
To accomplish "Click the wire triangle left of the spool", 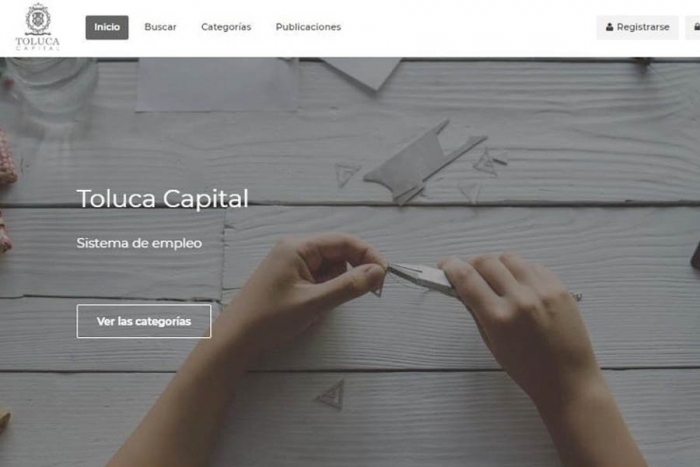I will pos(347,174).
